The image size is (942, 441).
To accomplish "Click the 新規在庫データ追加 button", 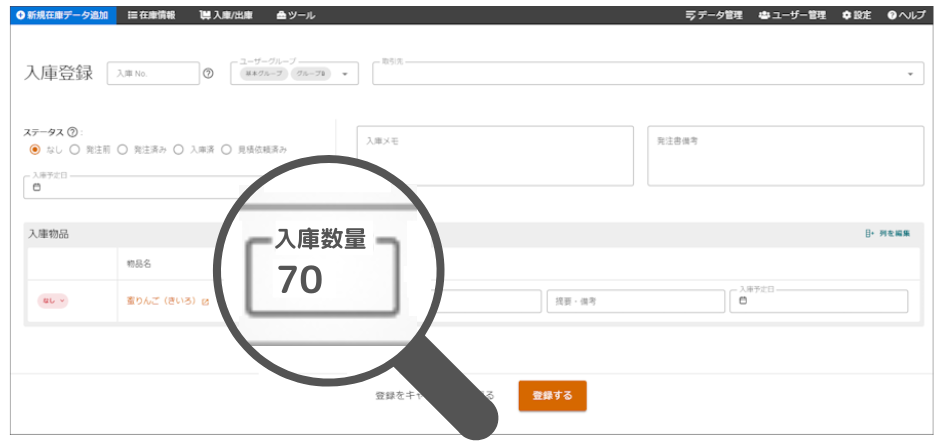I will pos(62,16).
